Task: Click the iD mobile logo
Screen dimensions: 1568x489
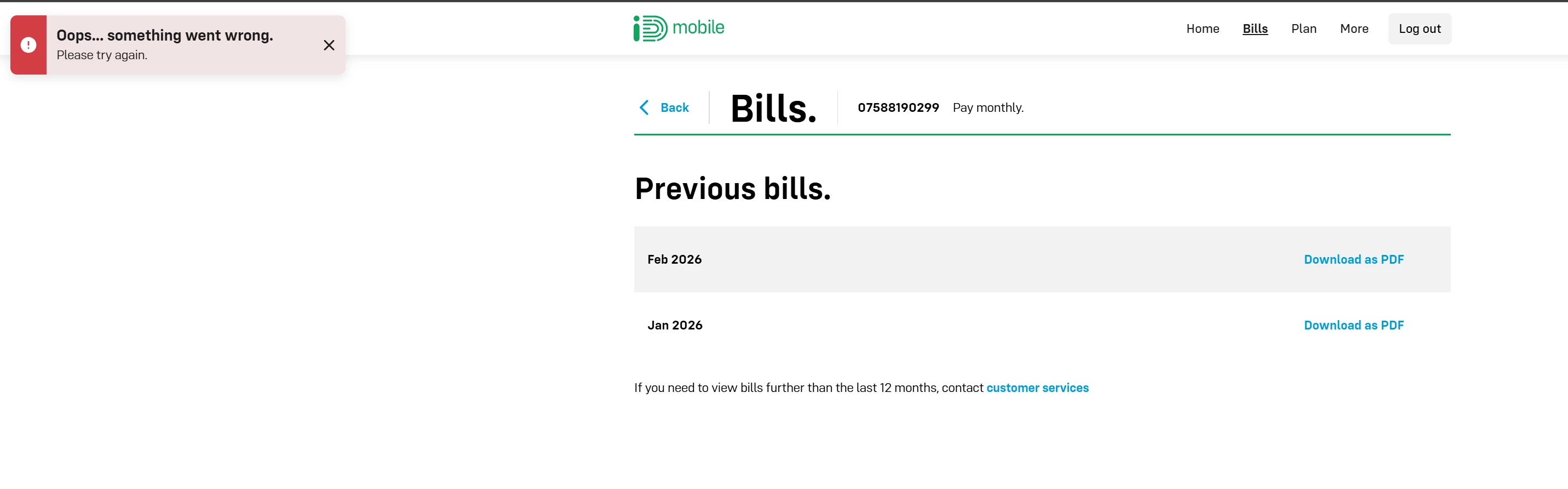Action: tap(679, 28)
